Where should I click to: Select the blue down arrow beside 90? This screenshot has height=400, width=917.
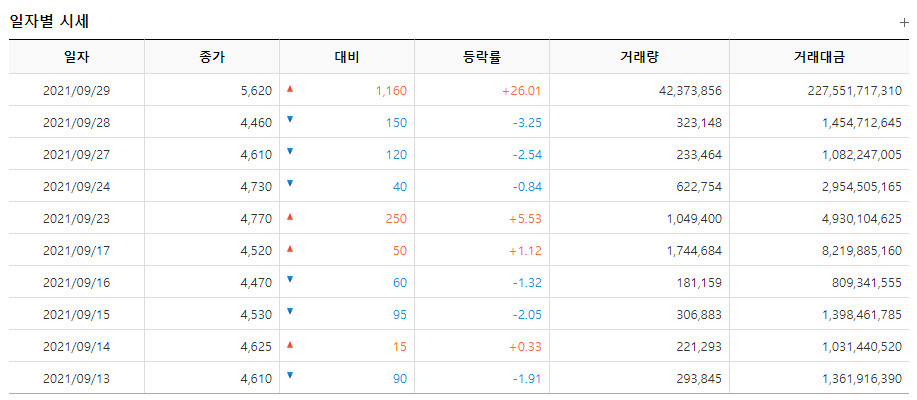coord(289,375)
